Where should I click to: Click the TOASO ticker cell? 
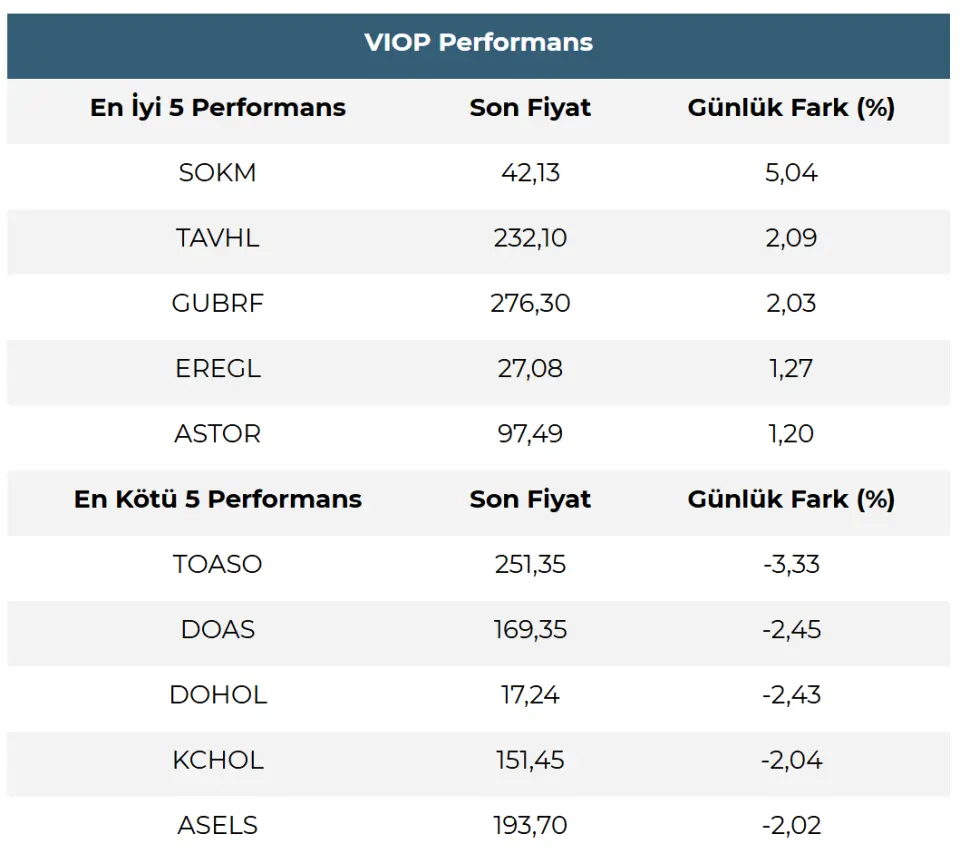(218, 564)
